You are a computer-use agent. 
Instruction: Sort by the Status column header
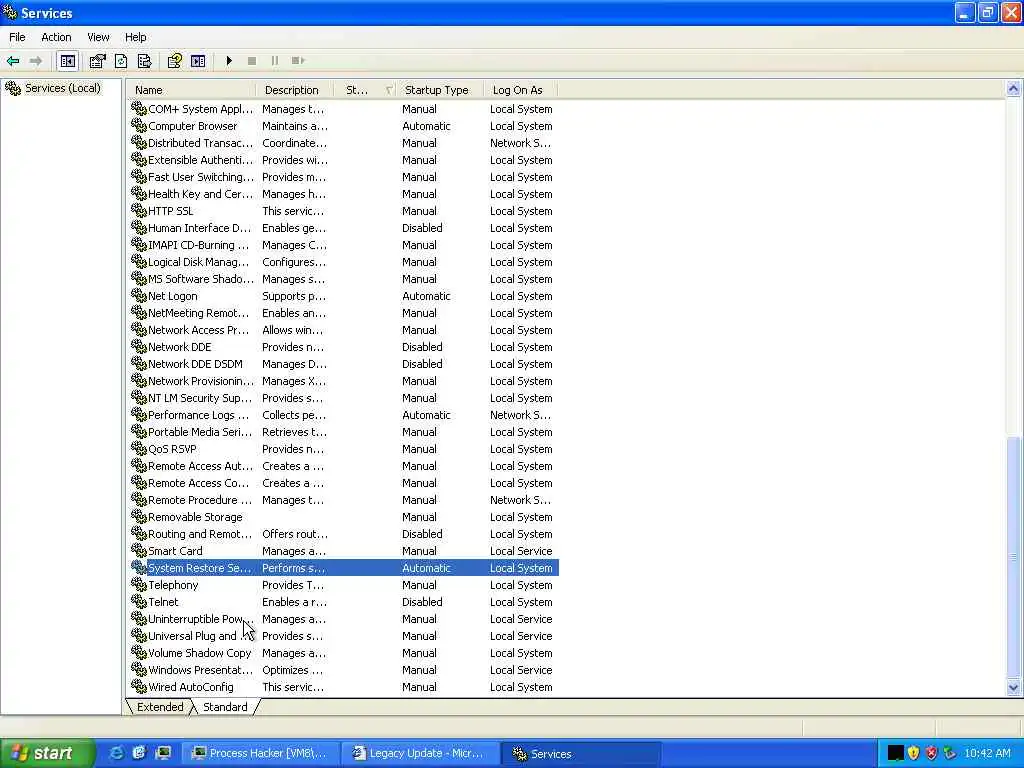pyautogui.click(x=365, y=90)
